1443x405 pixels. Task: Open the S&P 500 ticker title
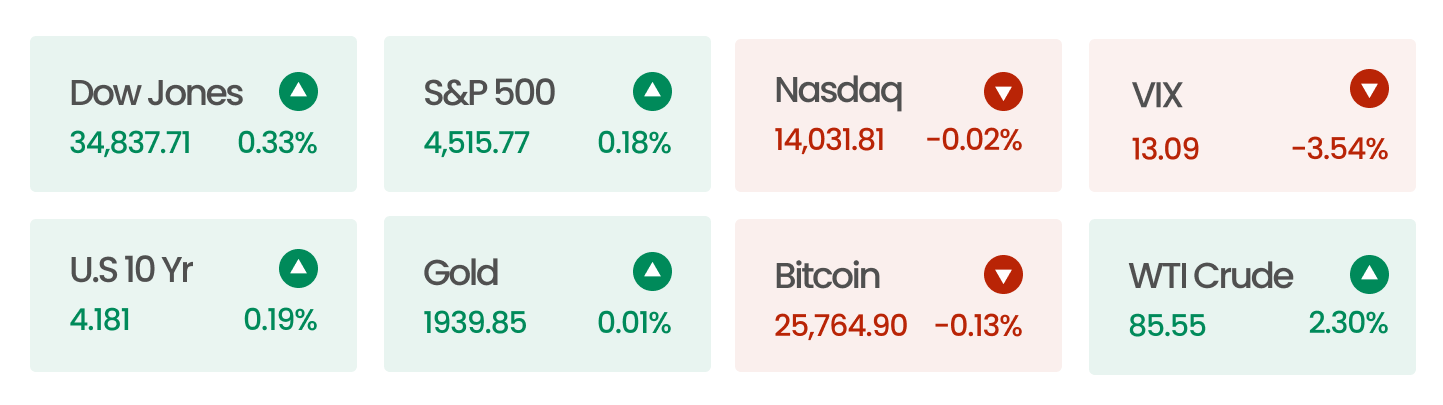(489, 93)
